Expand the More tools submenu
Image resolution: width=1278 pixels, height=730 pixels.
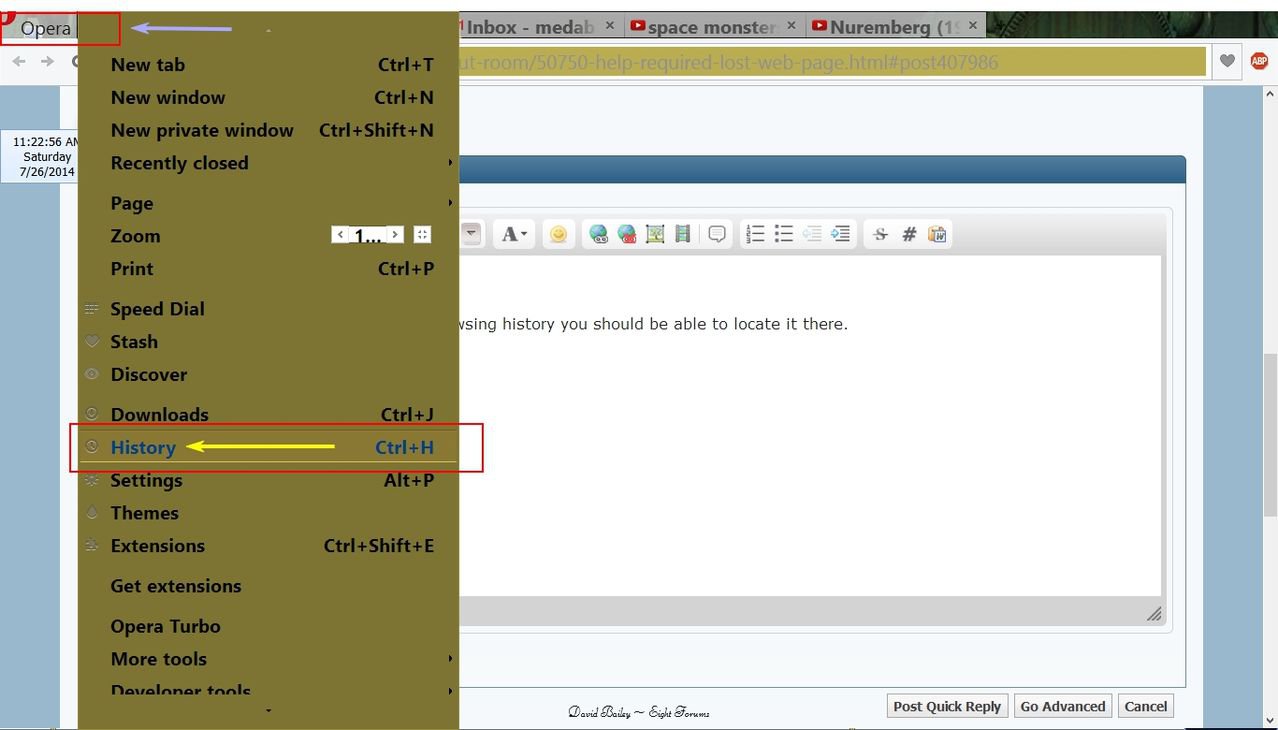270,659
